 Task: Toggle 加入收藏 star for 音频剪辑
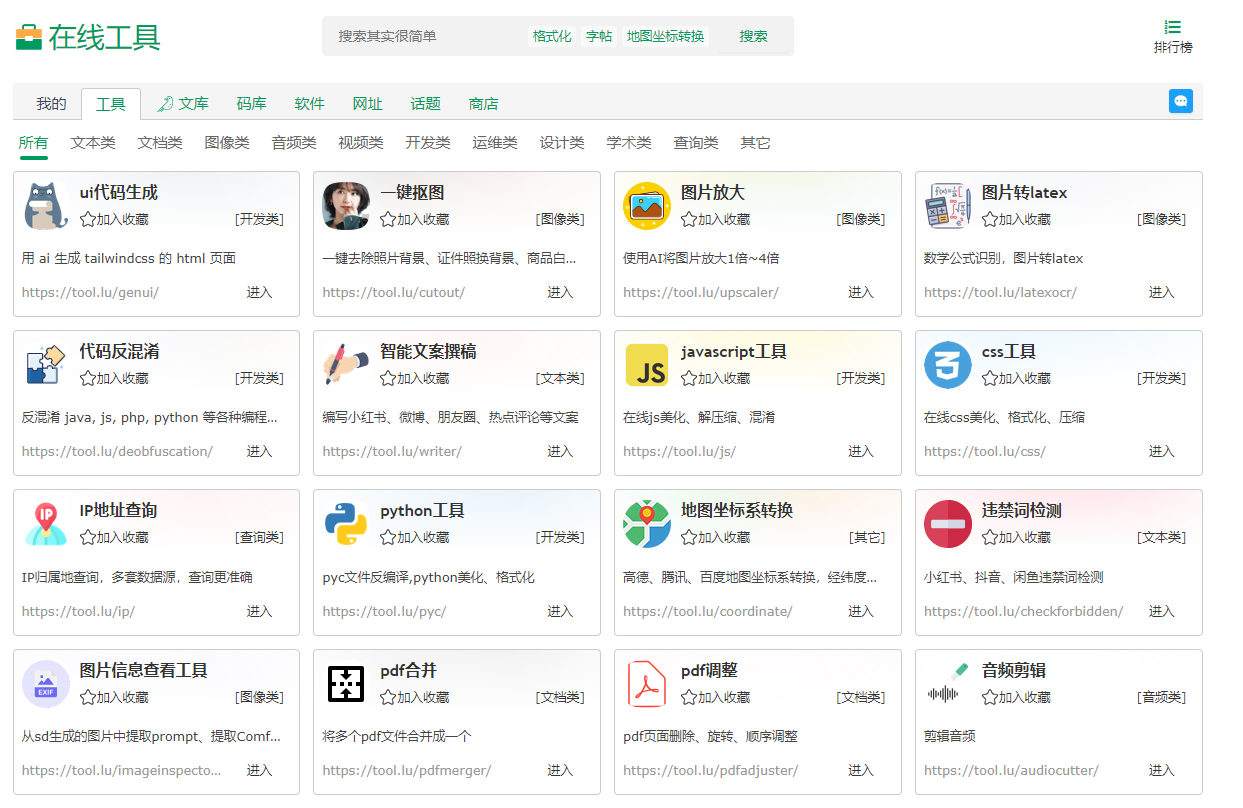tap(989, 697)
